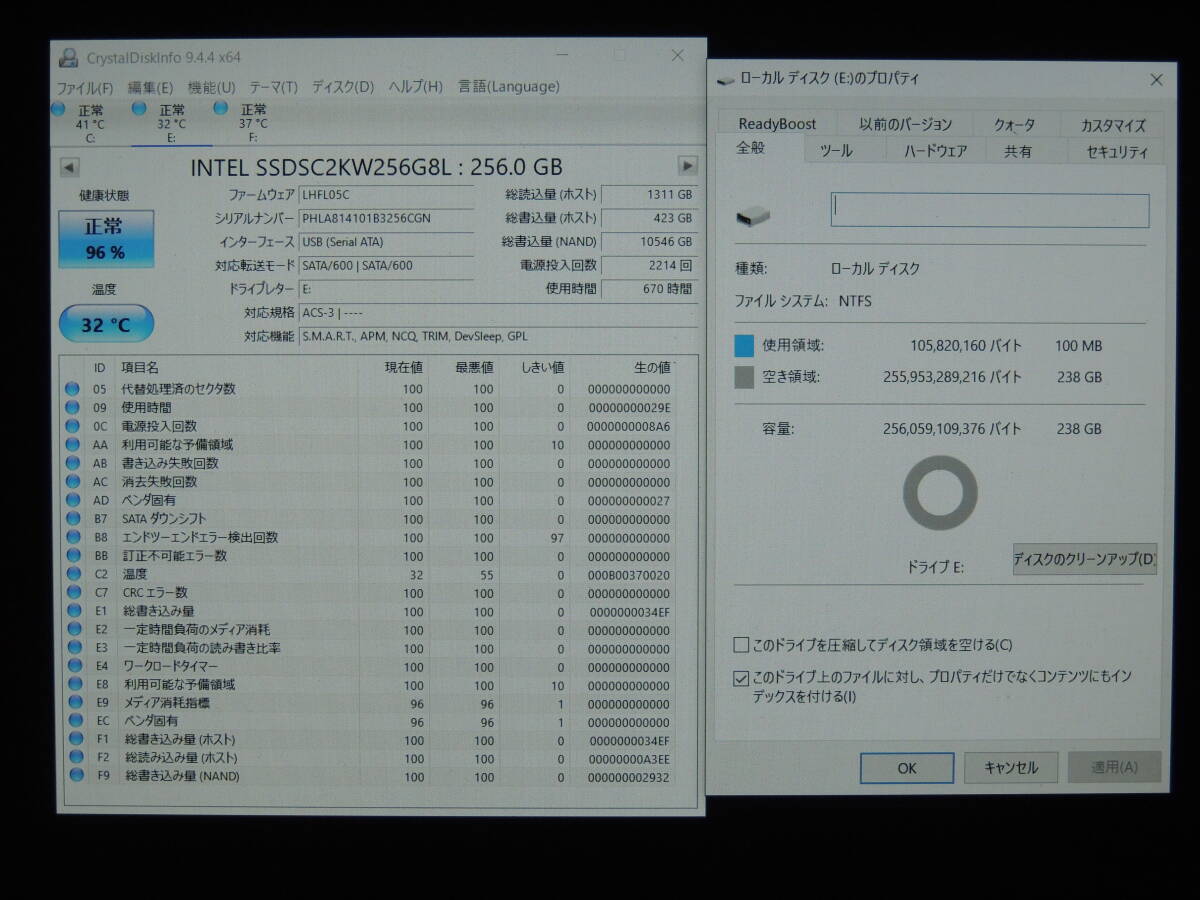Close the ローカル ディスク (E:) properties dialog
The width and height of the screenshot is (1200, 900).
tap(1156, 80)
